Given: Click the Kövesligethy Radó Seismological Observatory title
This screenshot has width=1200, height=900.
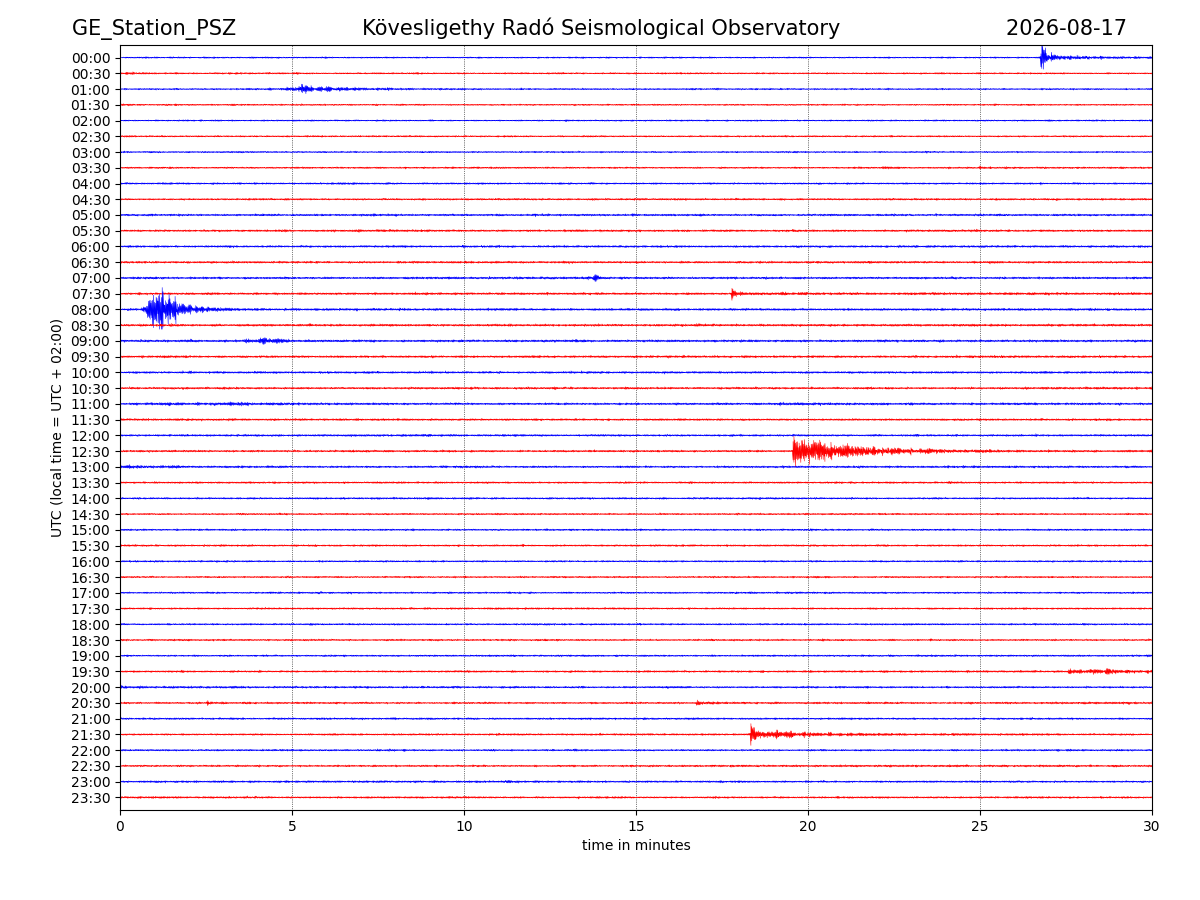Looking at the screenshot, I should 601,28.
